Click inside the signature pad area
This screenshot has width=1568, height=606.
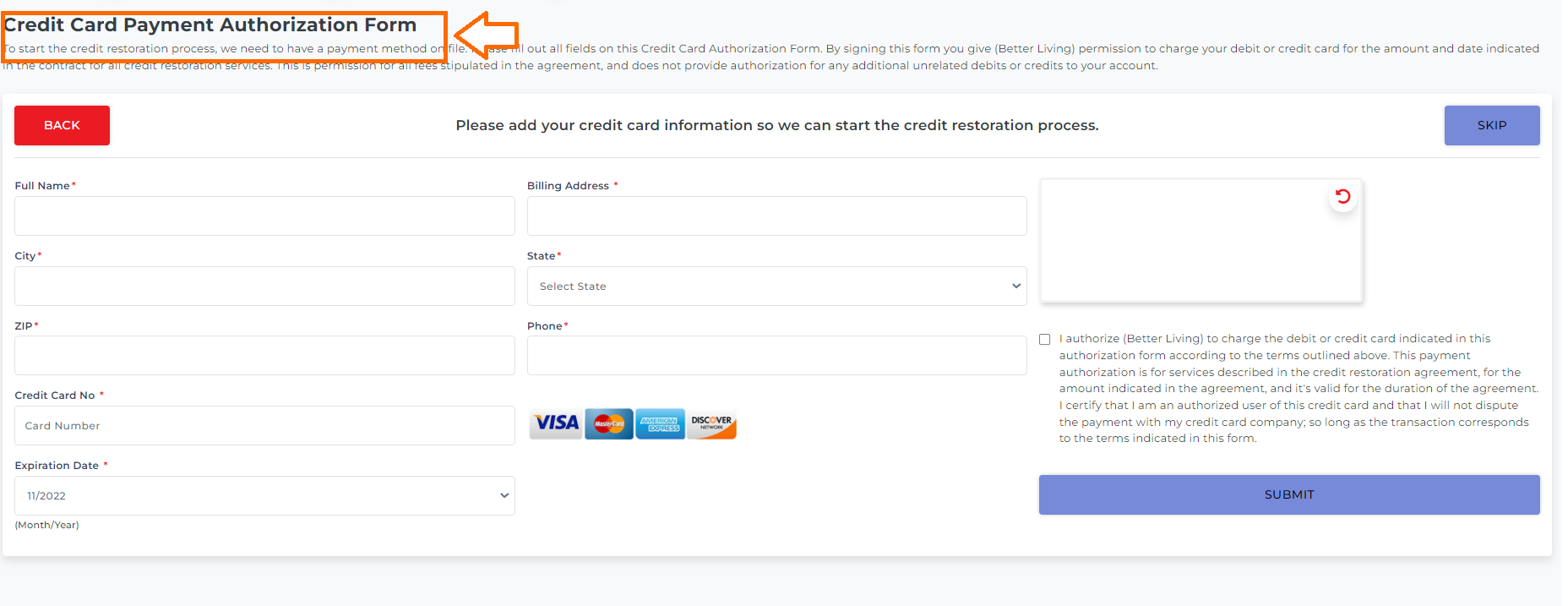pyautogui.click(x=1201, y=241)
